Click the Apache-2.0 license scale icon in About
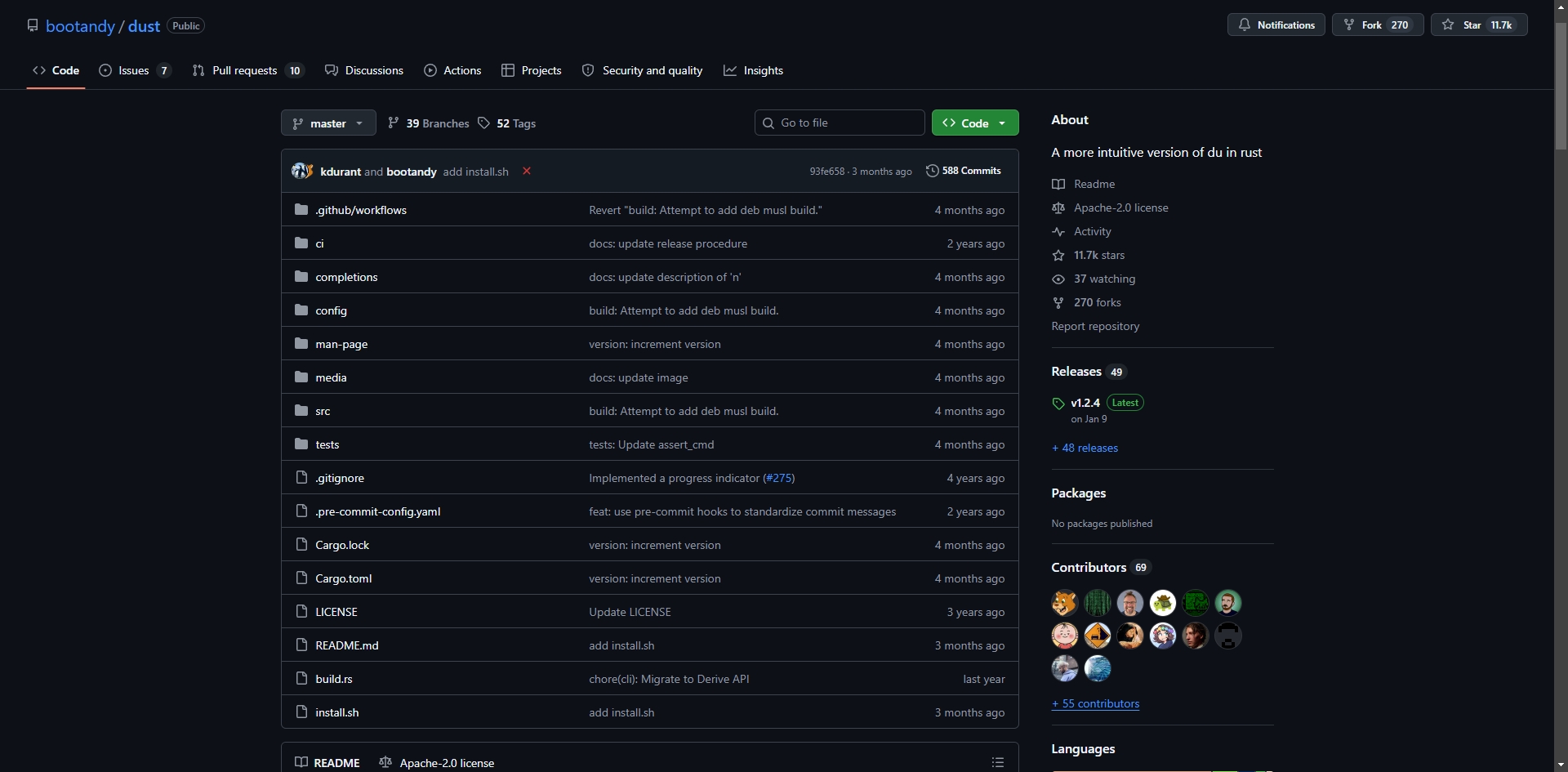Image resolution: width=1568 pixels, height=772 pixels. (x=1058, y=208)
